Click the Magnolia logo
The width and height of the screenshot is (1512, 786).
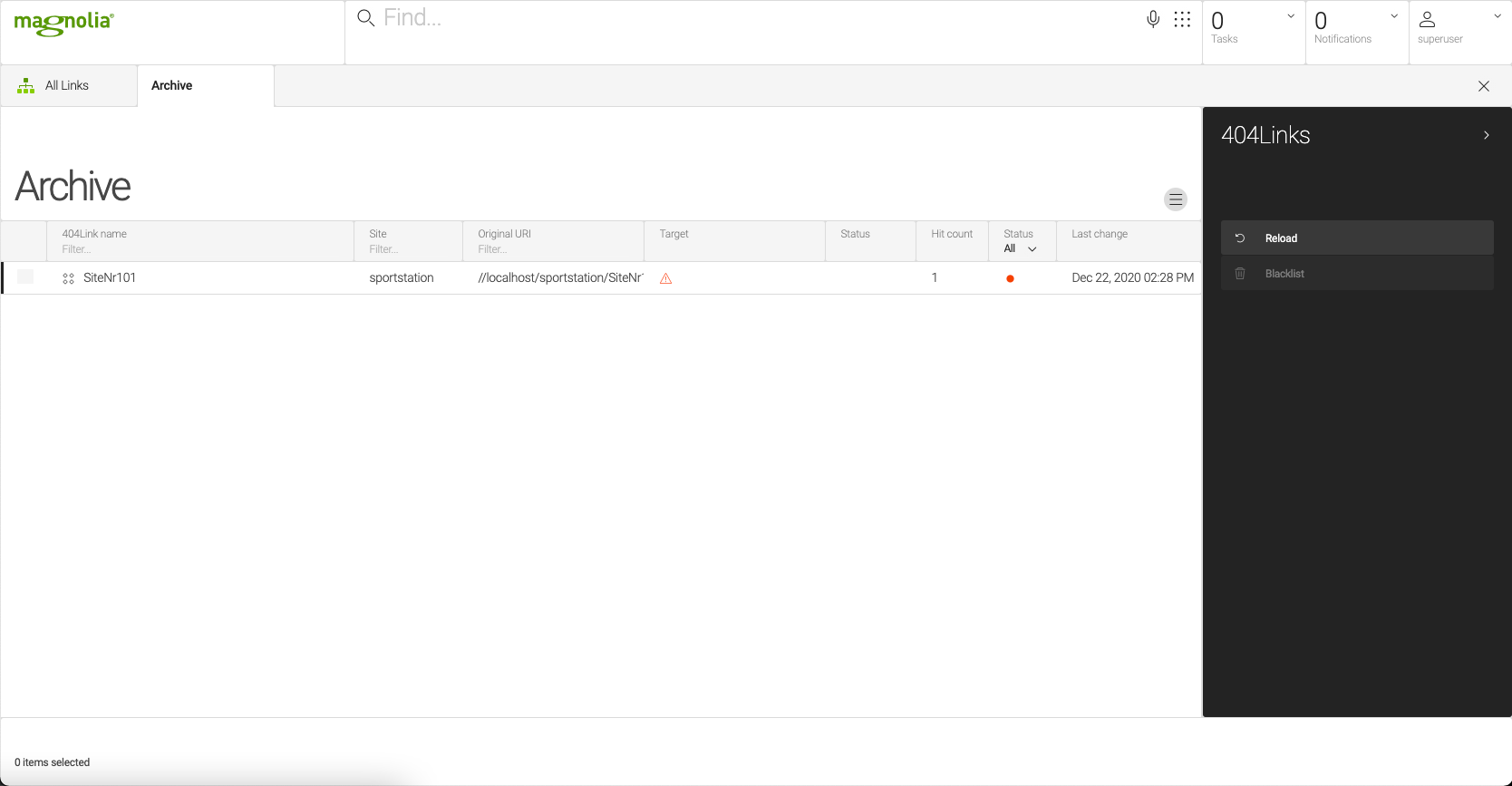click(x=63, y=24)
